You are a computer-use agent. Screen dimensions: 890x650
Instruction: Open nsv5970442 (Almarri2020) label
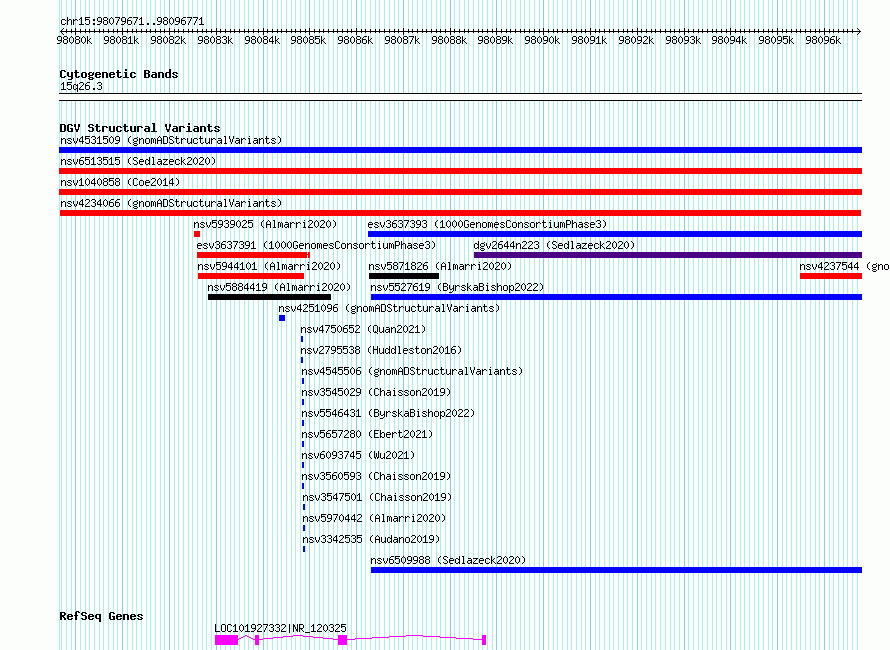pyautogui.click(x=375, y=518)
